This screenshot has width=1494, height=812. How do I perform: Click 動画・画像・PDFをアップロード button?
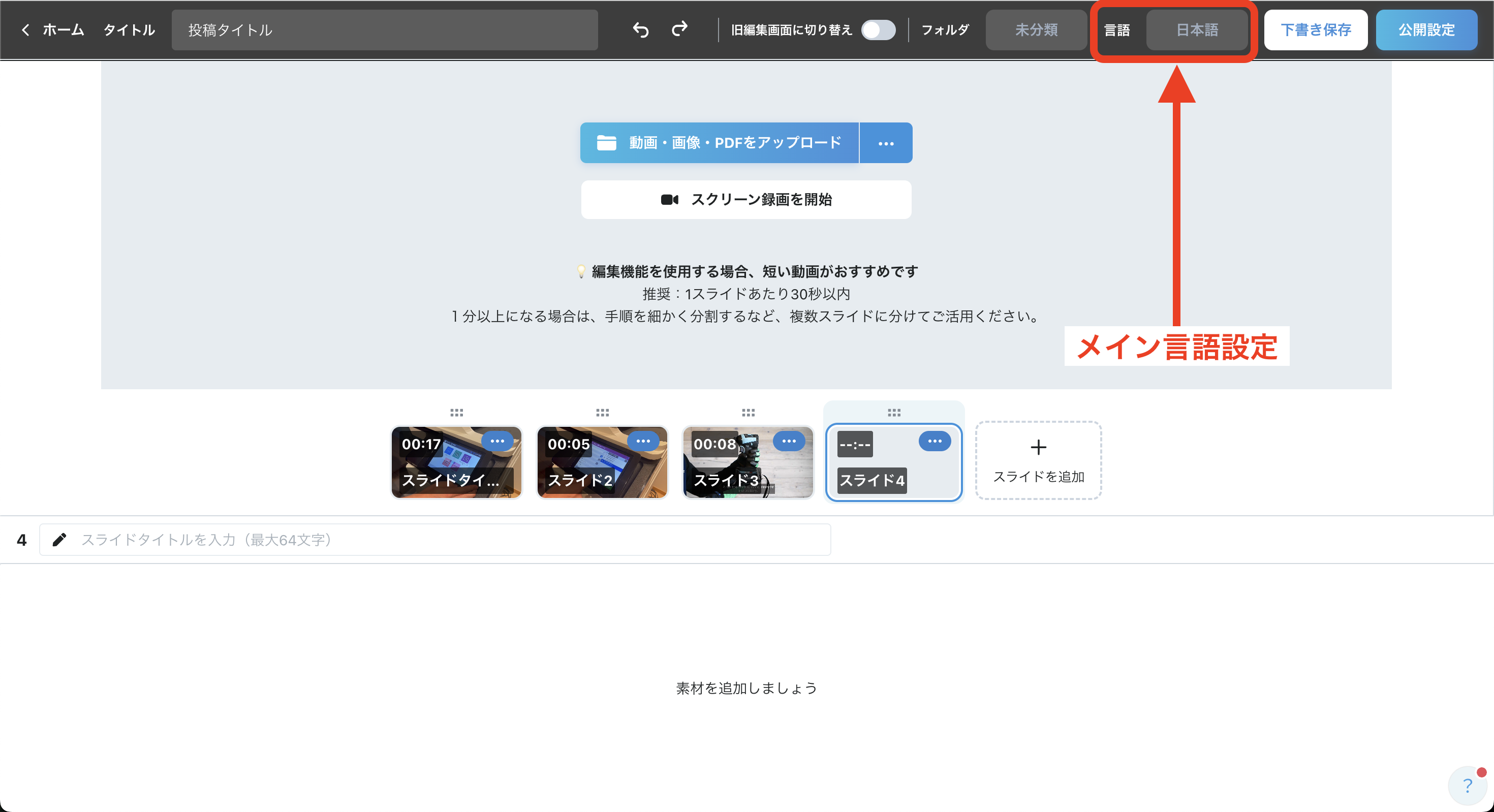(719, 143)
